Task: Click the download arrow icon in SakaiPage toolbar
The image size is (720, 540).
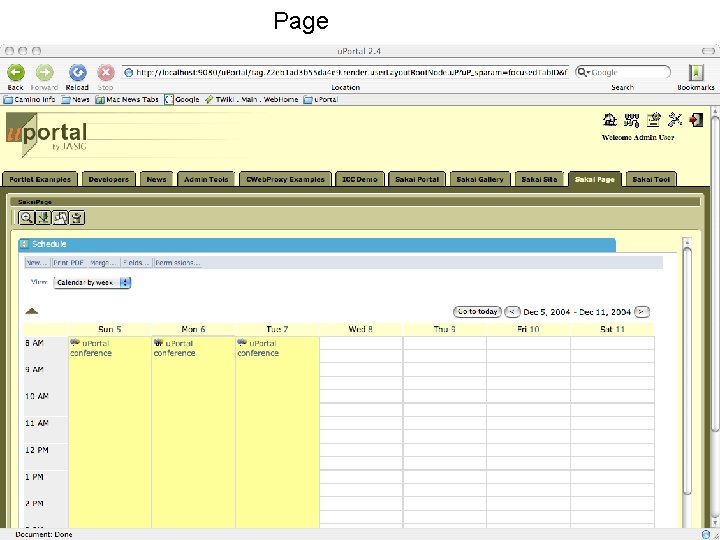Action: point(44,218)
